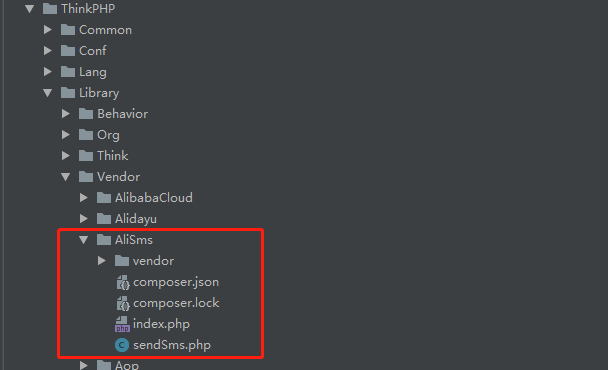Expand the Aop folder arrow
Screen dimensions: 608x370
tap(83, 365)
